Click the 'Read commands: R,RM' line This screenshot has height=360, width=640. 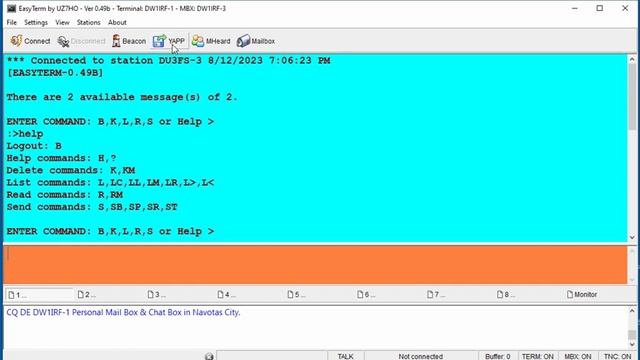[64, 195]
